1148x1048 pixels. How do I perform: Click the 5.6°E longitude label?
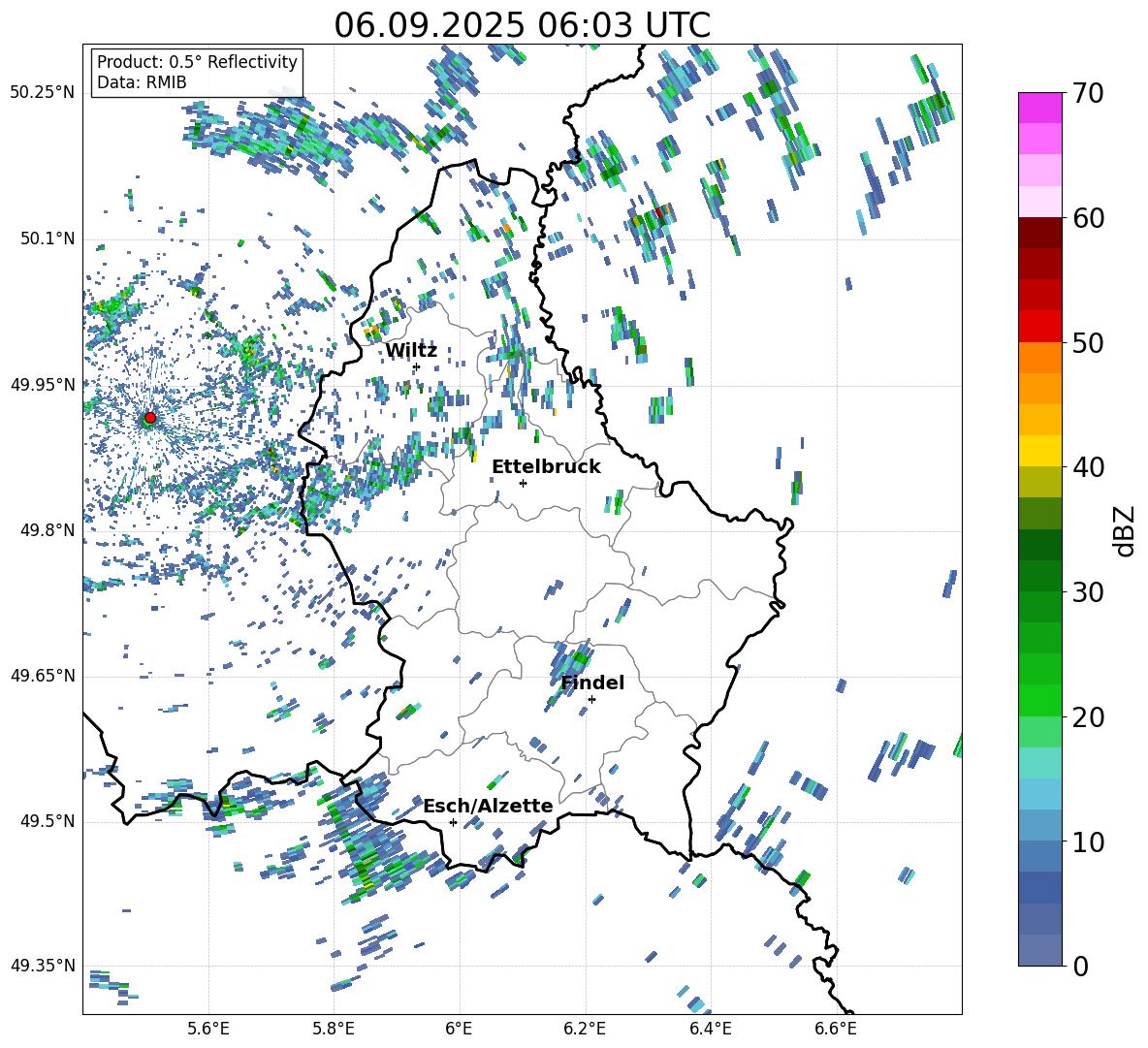(208, 1029)
